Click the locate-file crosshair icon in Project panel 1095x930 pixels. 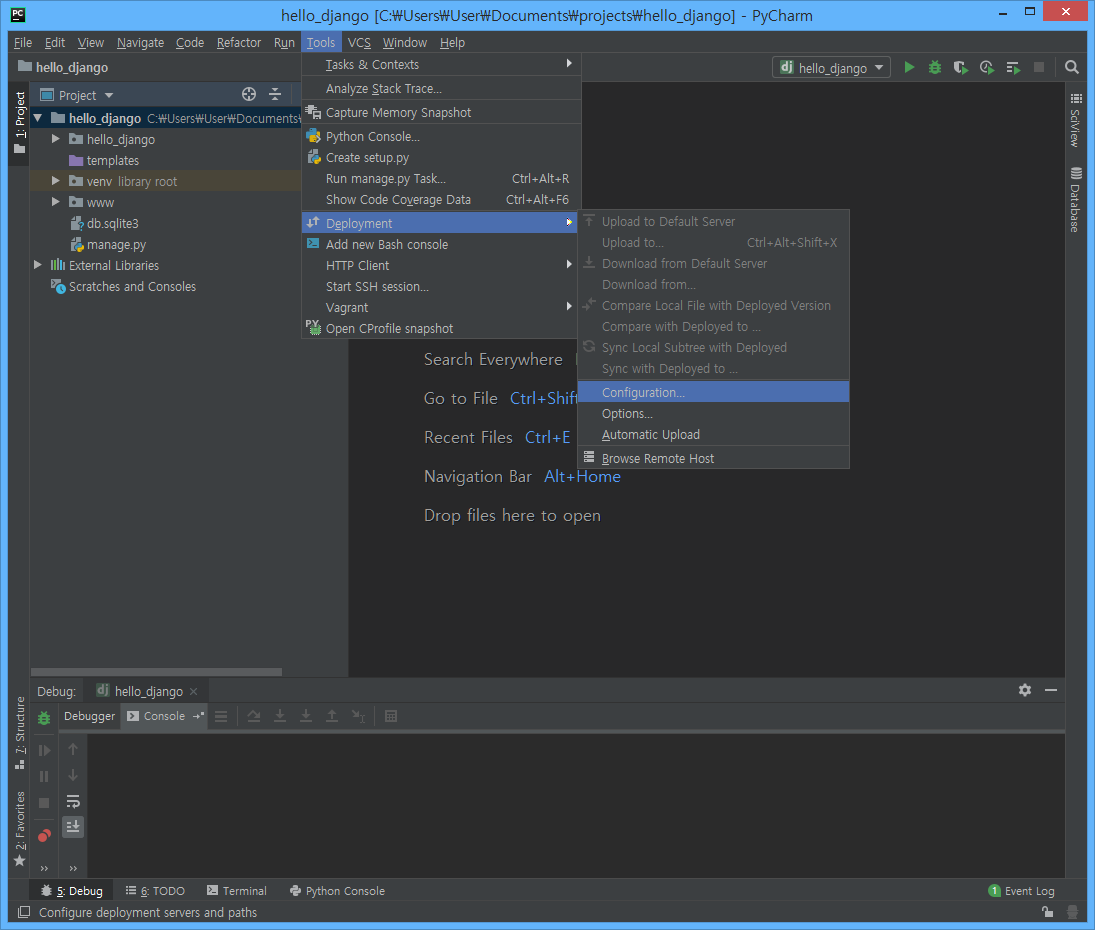click(249, 94)
